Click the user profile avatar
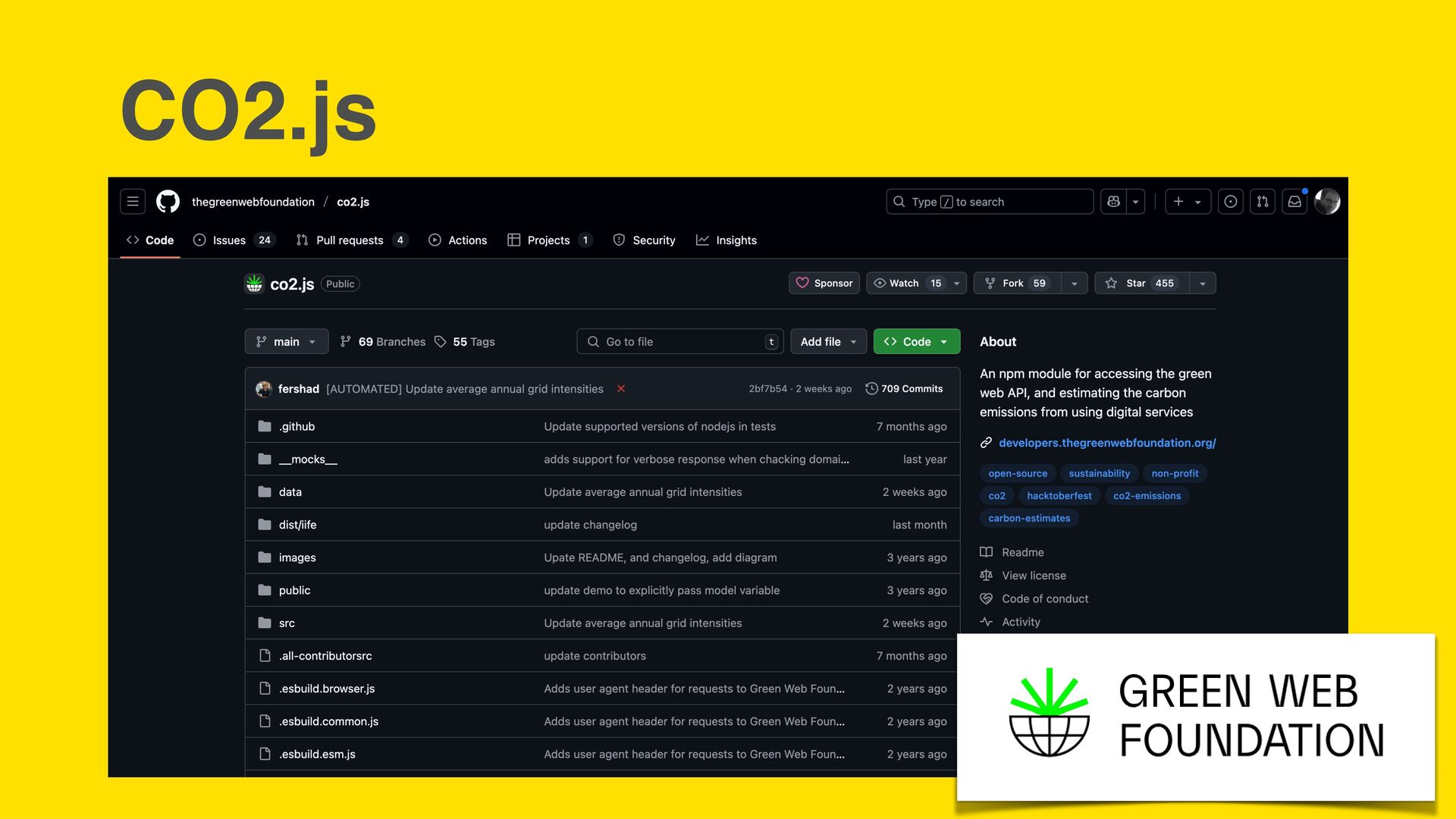Image resolution: width=1456 pixels, height=819 pixels. (1327, 202)
